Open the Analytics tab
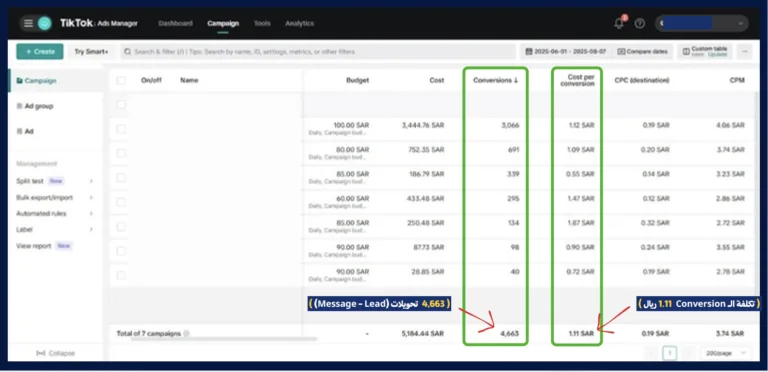 point(299,23)
